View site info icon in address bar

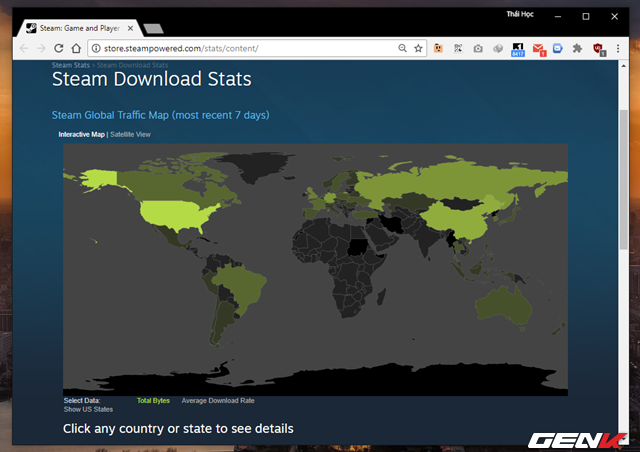[96, 49]
